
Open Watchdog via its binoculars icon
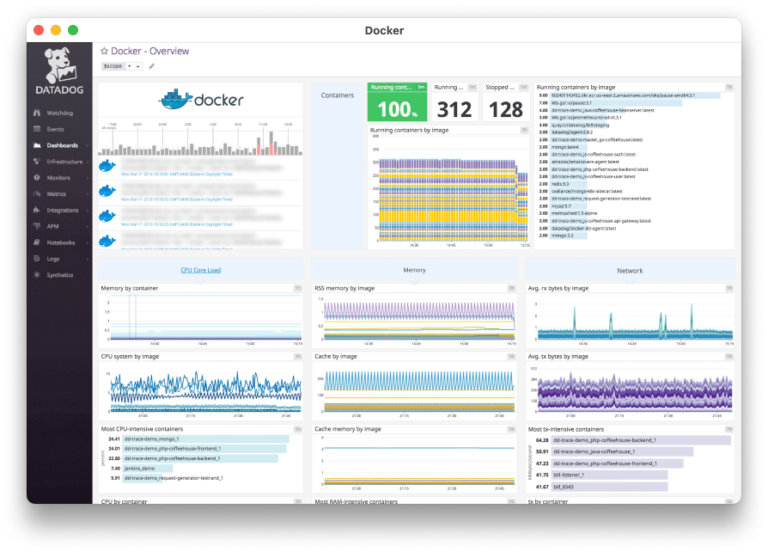37,113
